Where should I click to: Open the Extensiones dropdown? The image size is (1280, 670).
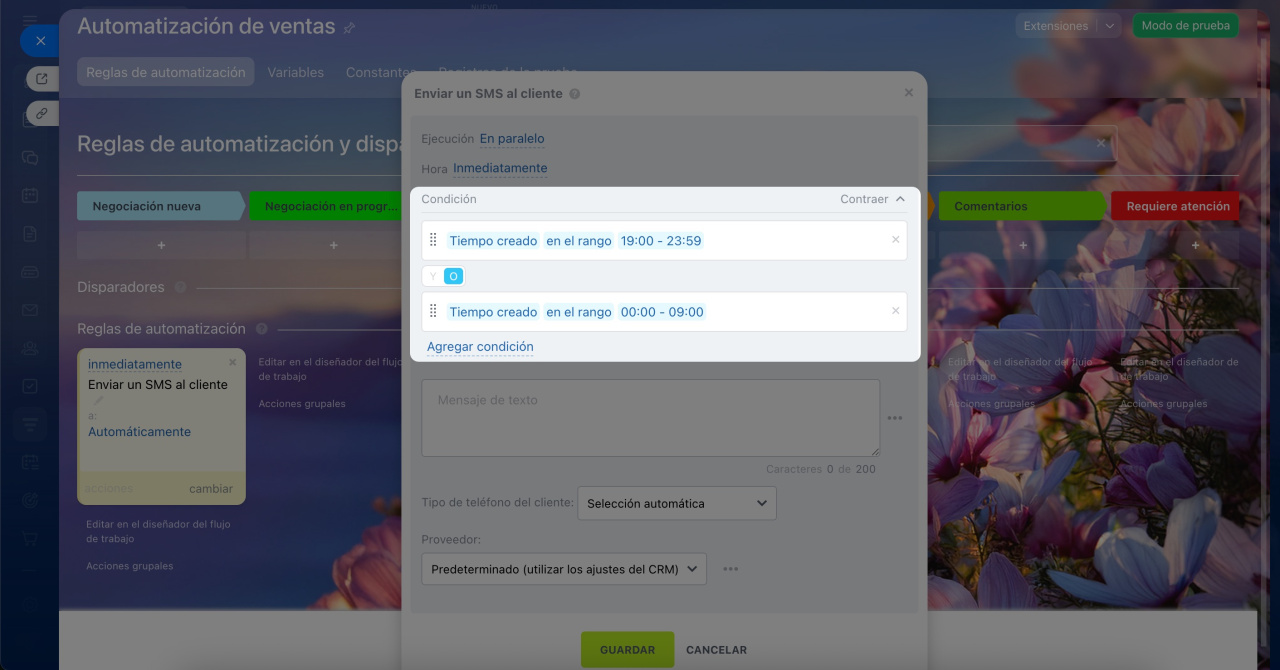click(1067, 26)
